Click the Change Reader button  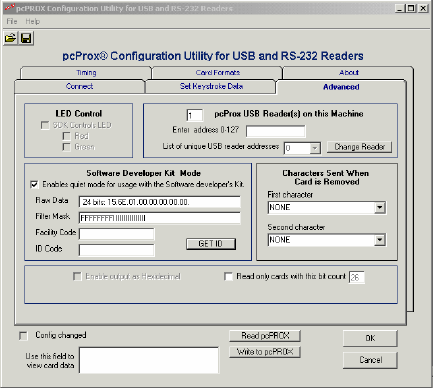[359, 147]
